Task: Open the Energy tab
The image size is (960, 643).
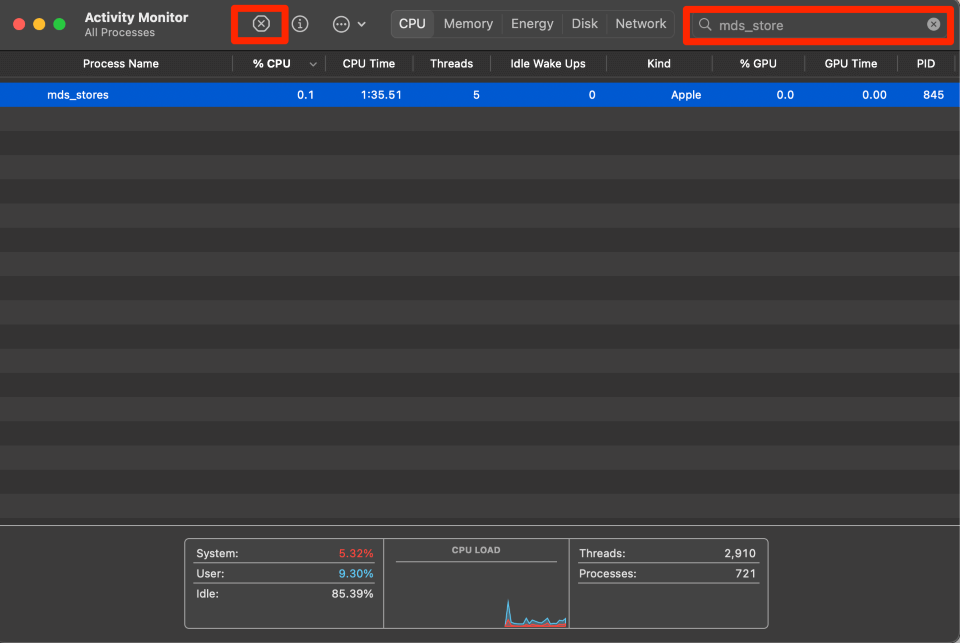Action: pos(532,24)
